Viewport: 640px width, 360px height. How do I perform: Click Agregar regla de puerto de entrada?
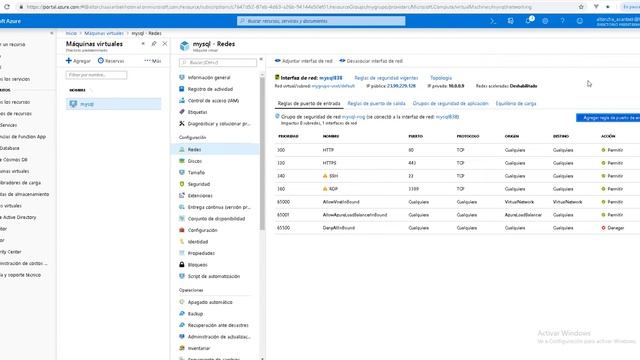608,118
